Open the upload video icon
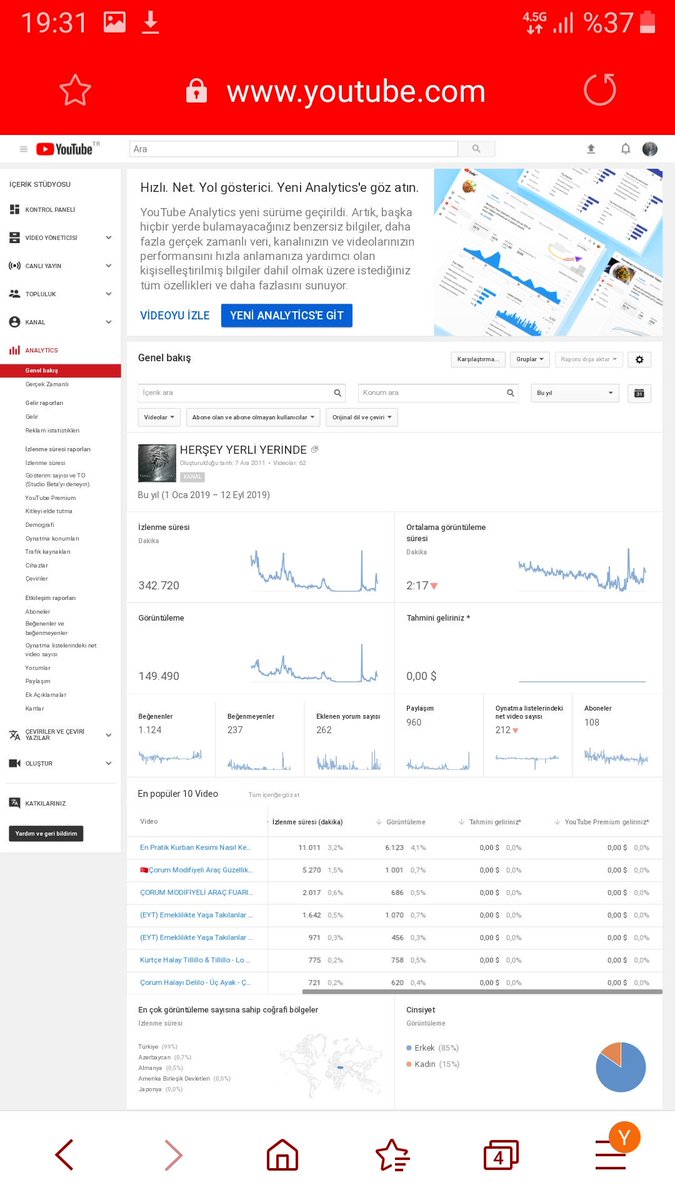This screenshot has width=675, height=1200. 591,149
